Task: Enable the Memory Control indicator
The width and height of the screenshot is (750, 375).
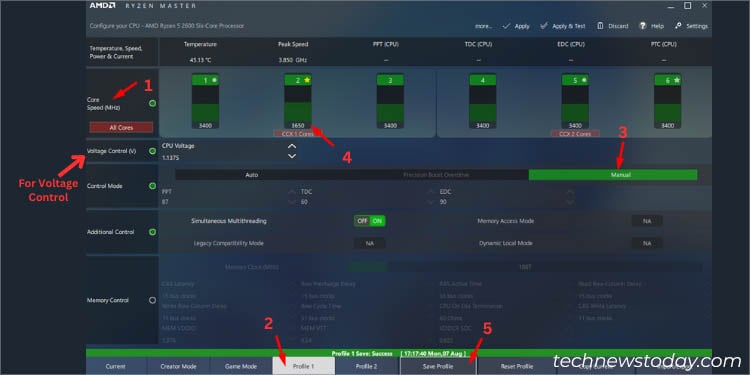Action: pos(153,300)
